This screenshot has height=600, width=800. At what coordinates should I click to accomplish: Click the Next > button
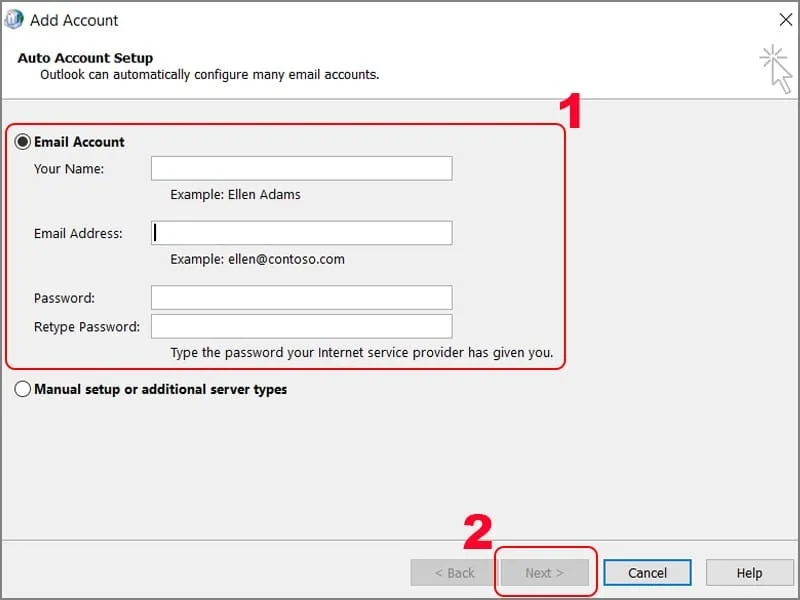(544, 573)
